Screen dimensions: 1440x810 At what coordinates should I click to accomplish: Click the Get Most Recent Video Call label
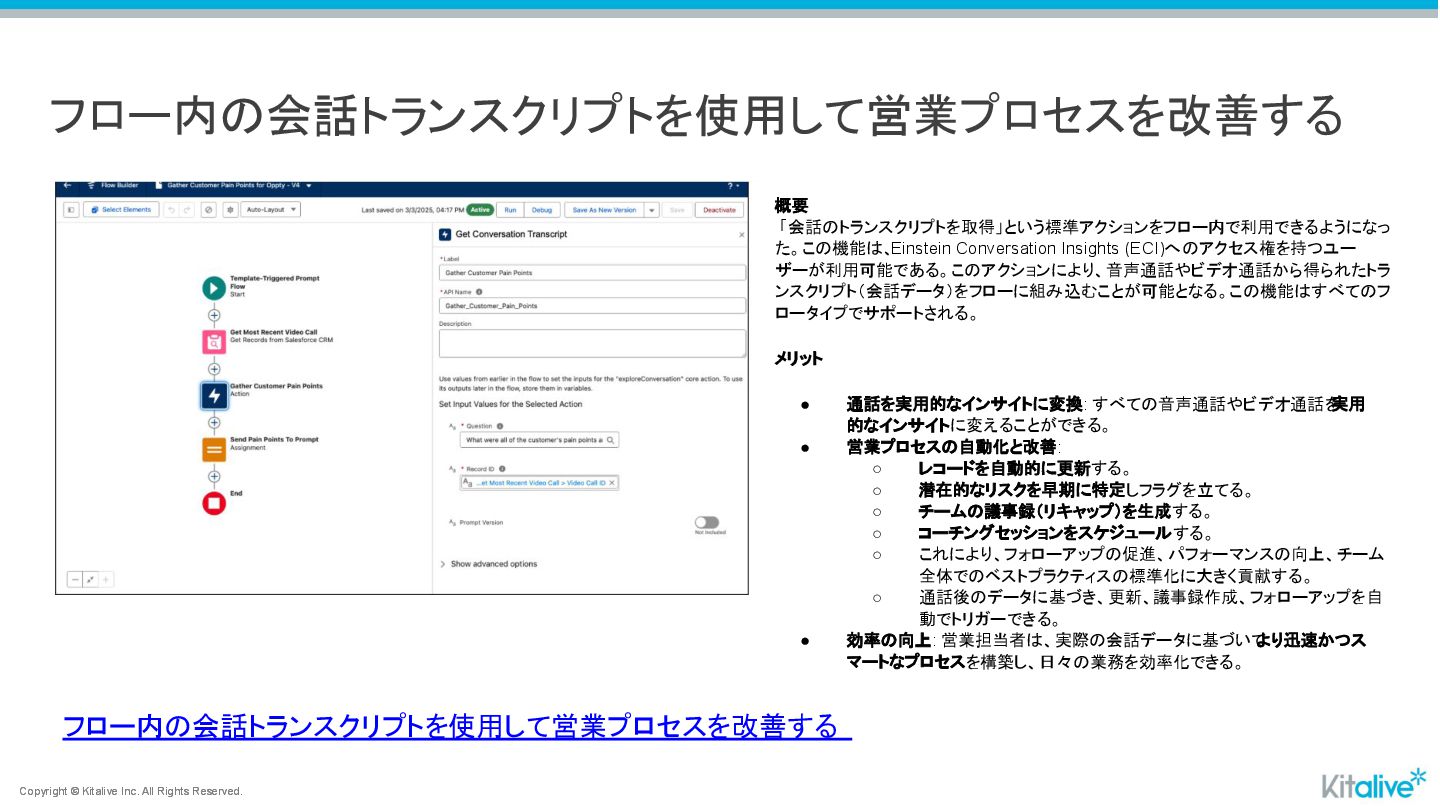pyautogui.click(x=273, y=332)
